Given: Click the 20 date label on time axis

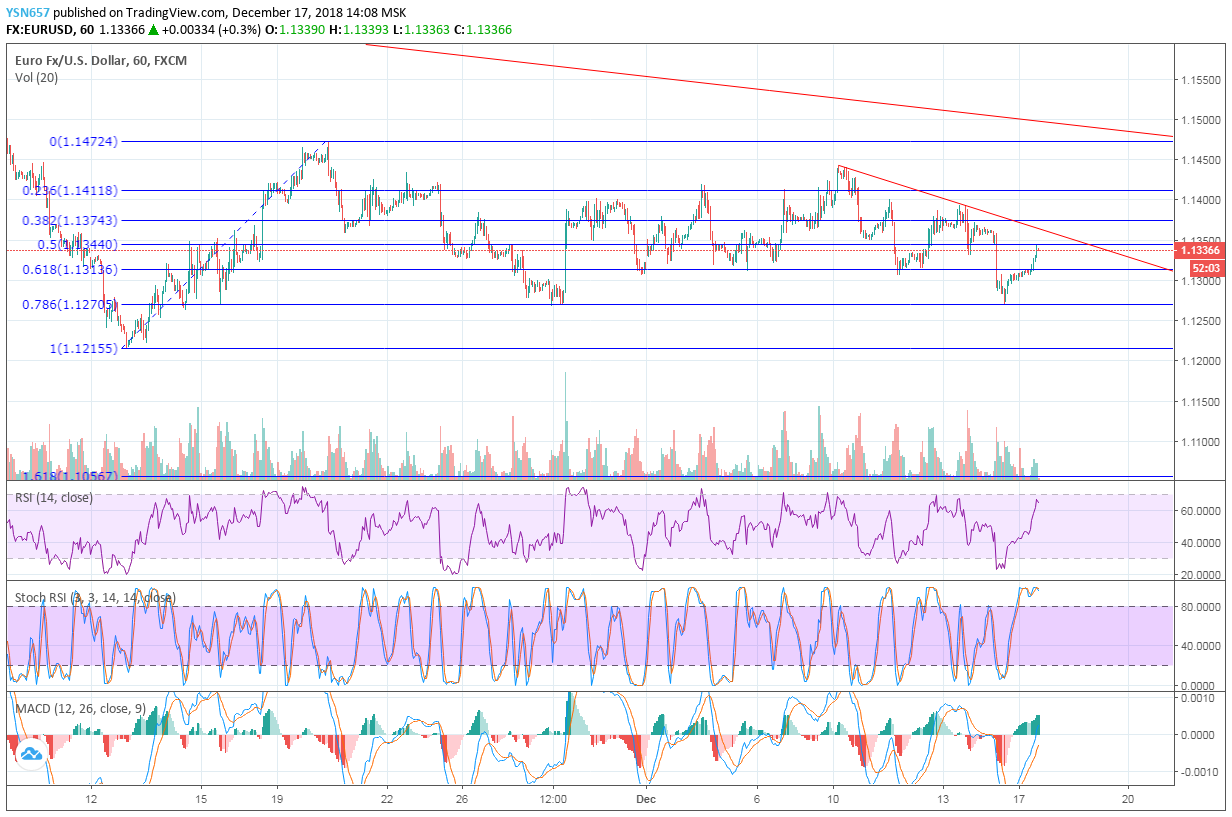Looking at the screenshot, I should [x=1128, y=800].
